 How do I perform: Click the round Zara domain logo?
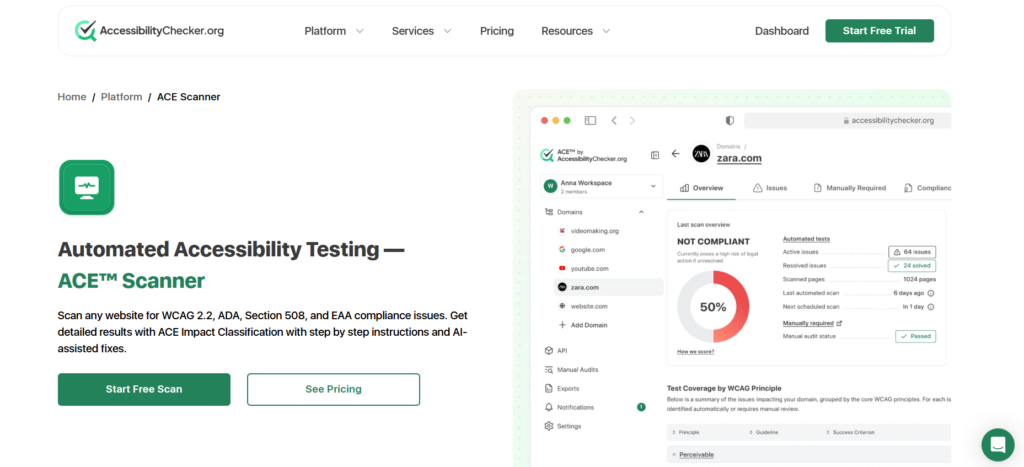[x=701, y=153]
